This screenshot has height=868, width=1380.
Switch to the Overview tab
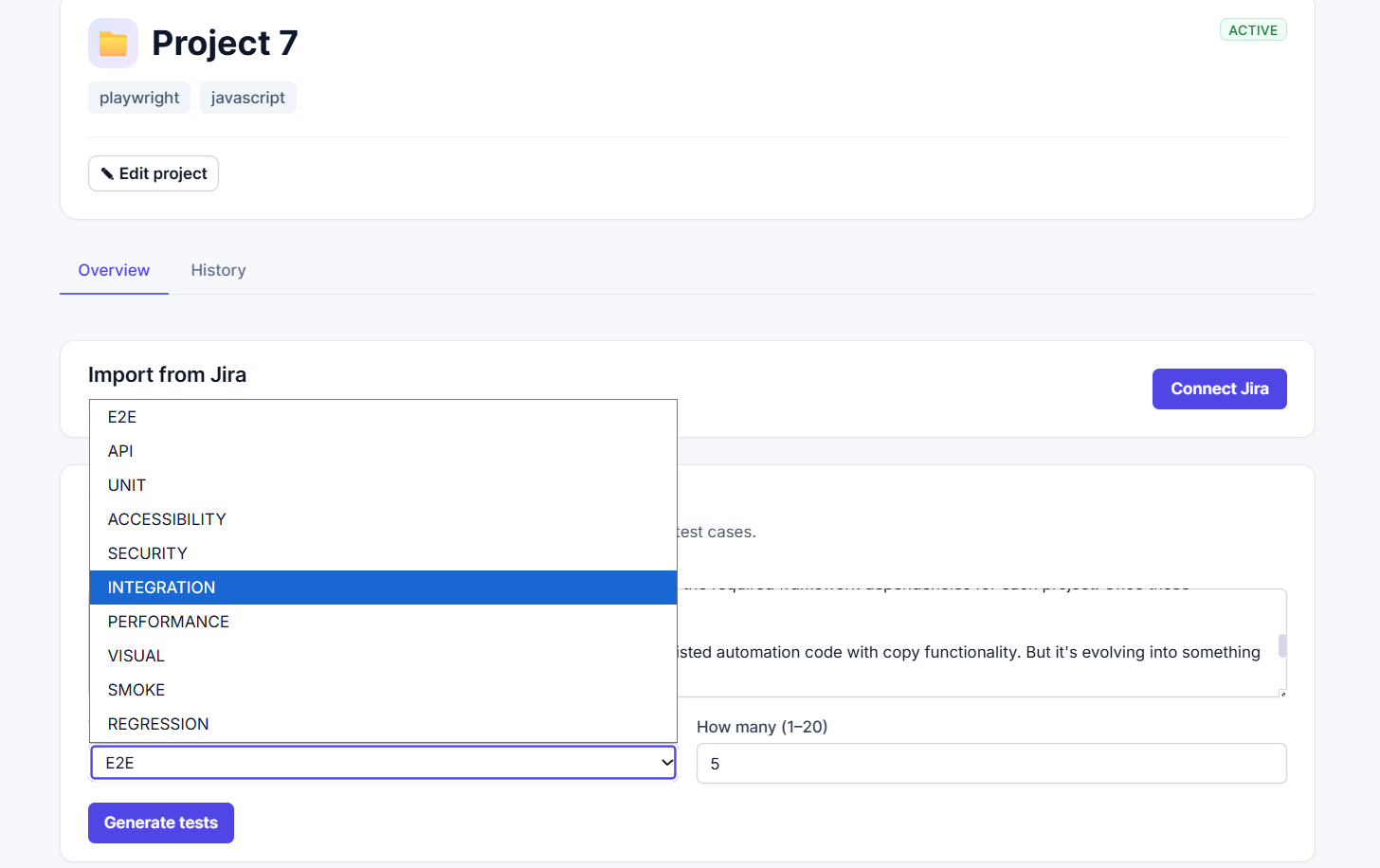tap(114, 270)
